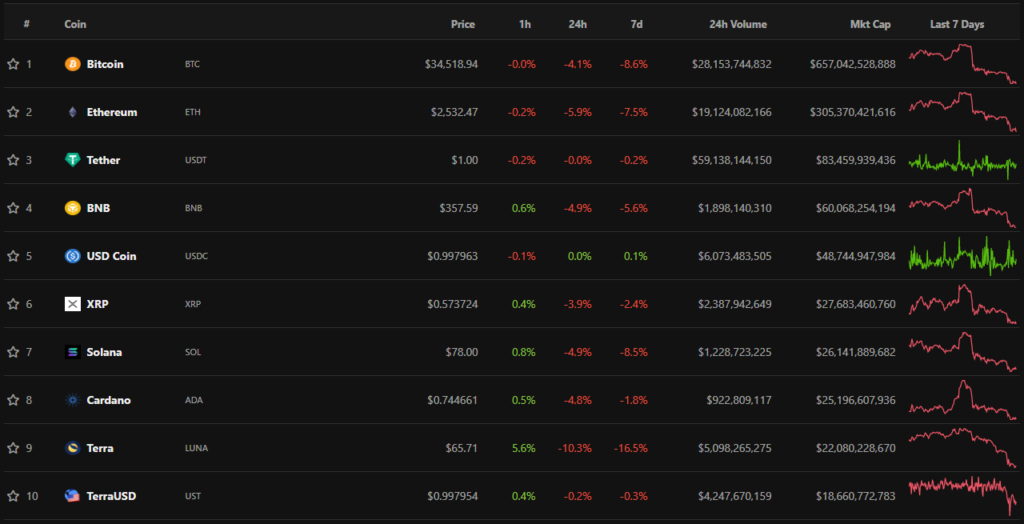This screenshot has width=1024, height=524.
Task: Click the Ethereum diamond logo icon
Action: pyautogui.click(x=72, y=112)
